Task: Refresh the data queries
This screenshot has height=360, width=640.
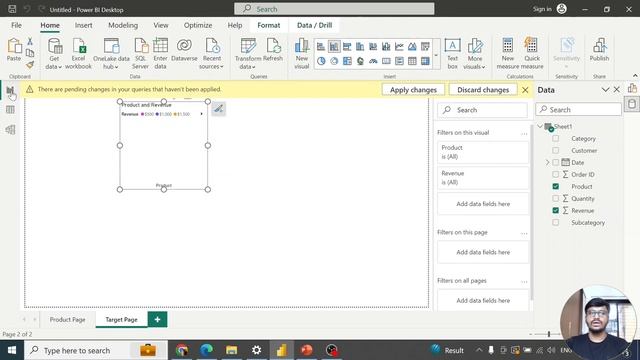Action: [x=273, y=50]
